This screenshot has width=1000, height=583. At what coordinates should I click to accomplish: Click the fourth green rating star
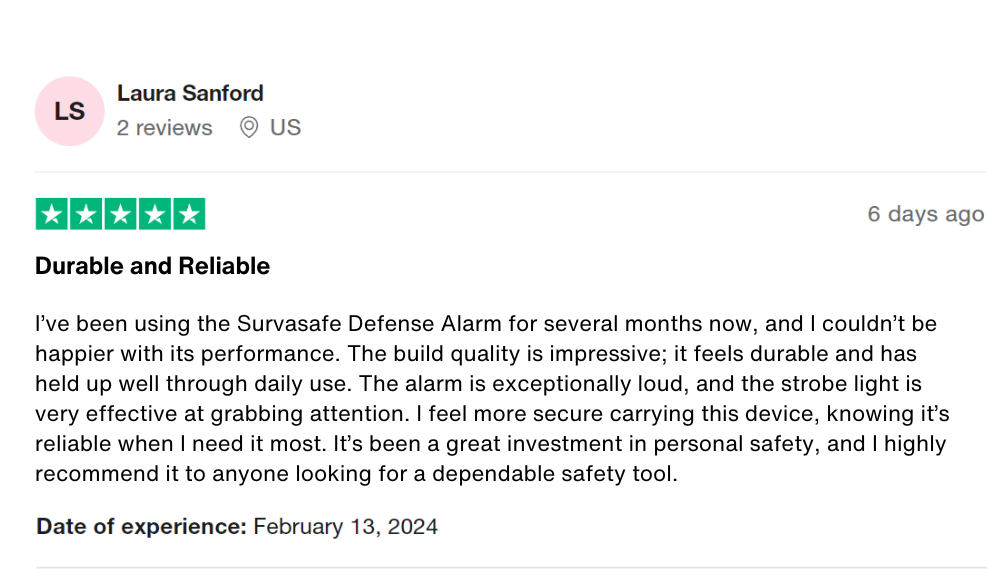pos(154,214)
